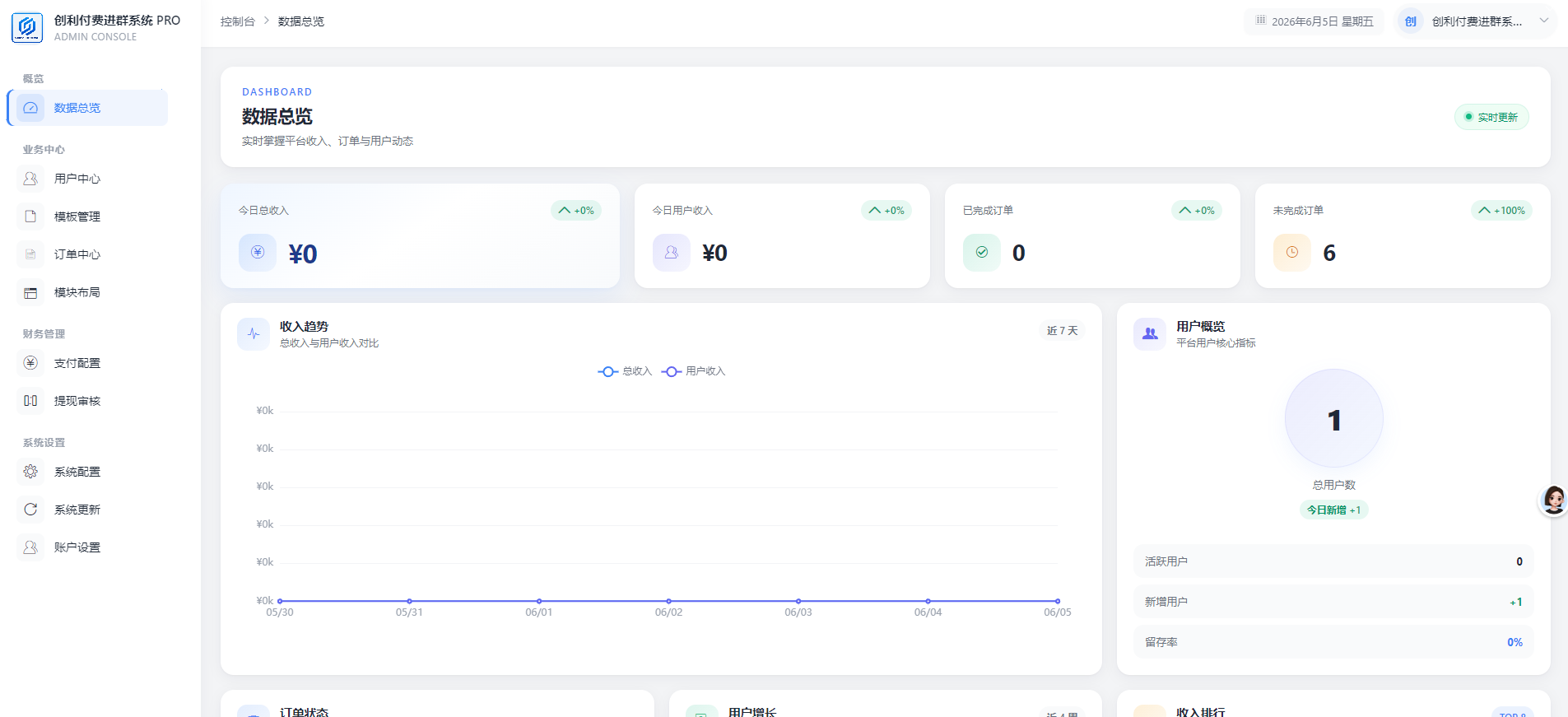This screenshot has height=717, width=1568.
Task: Click the 系统配置 gear icon
Action: coord(30,472)
